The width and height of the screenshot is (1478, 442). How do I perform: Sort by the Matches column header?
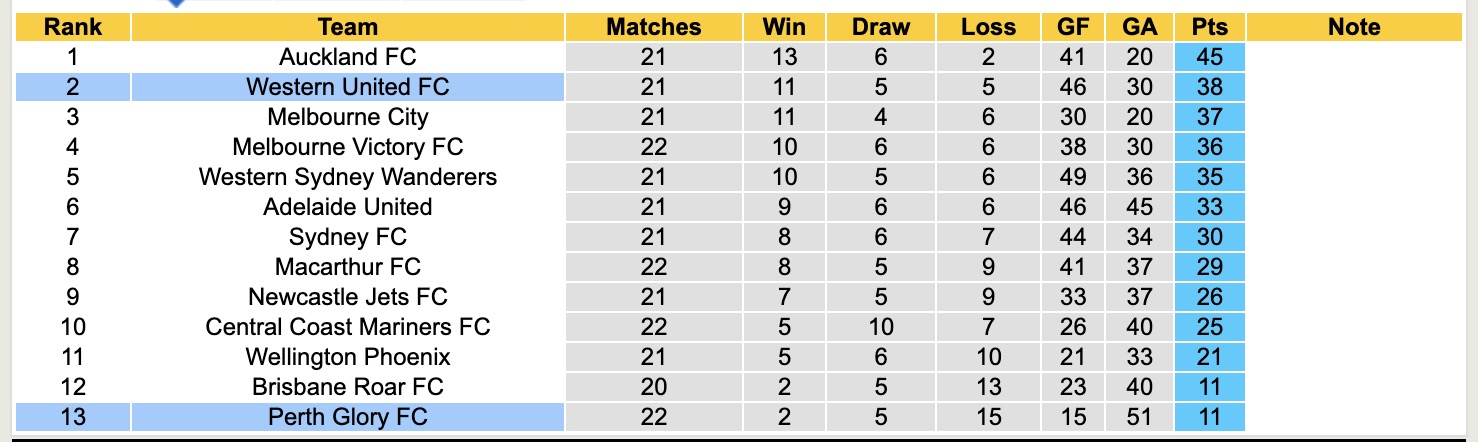point(654,27)
